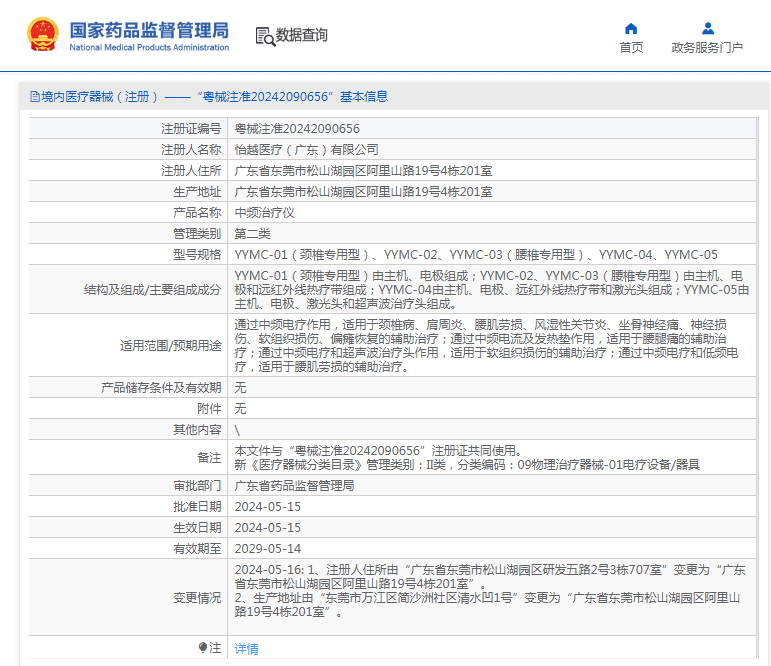This screenshot has width=771, height=666.
Task: Click the document icon before 境内医疗器械
Action: [34, 96]
